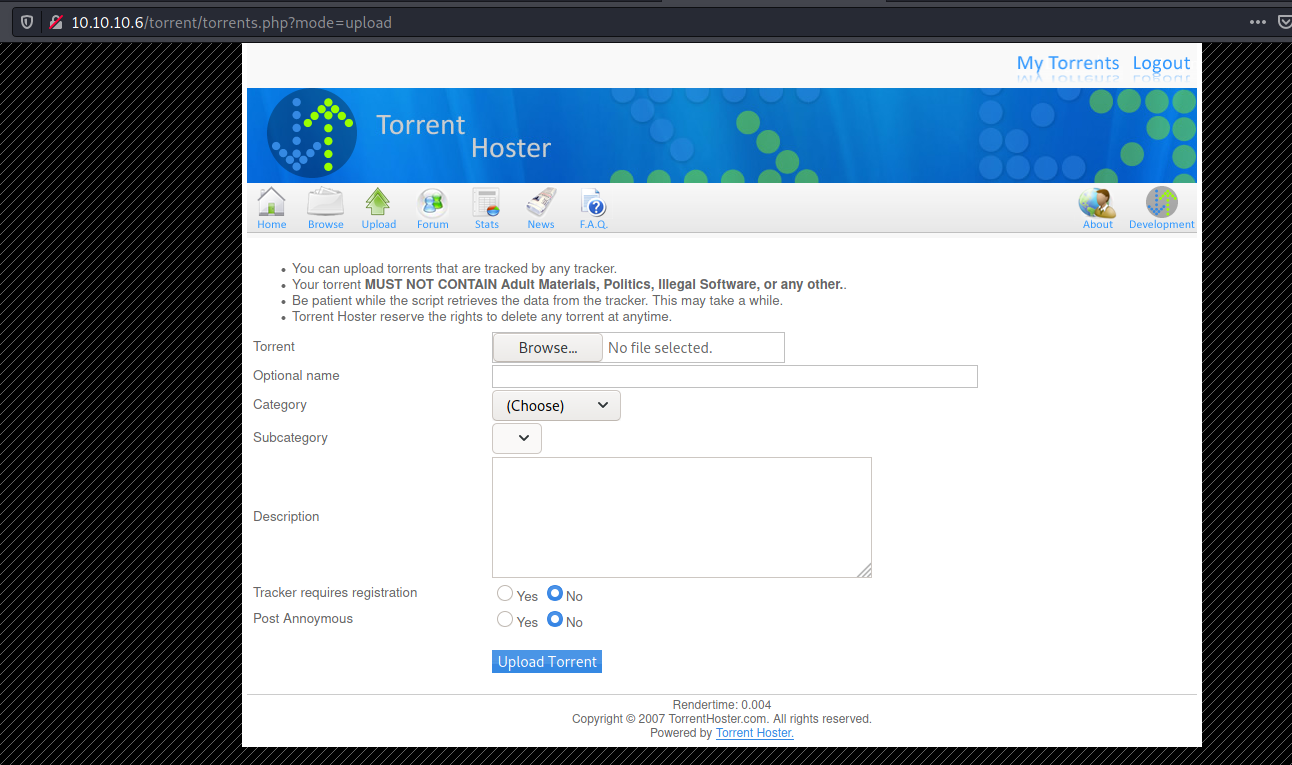Click the 'Subcategory' label

coord(290,438)
